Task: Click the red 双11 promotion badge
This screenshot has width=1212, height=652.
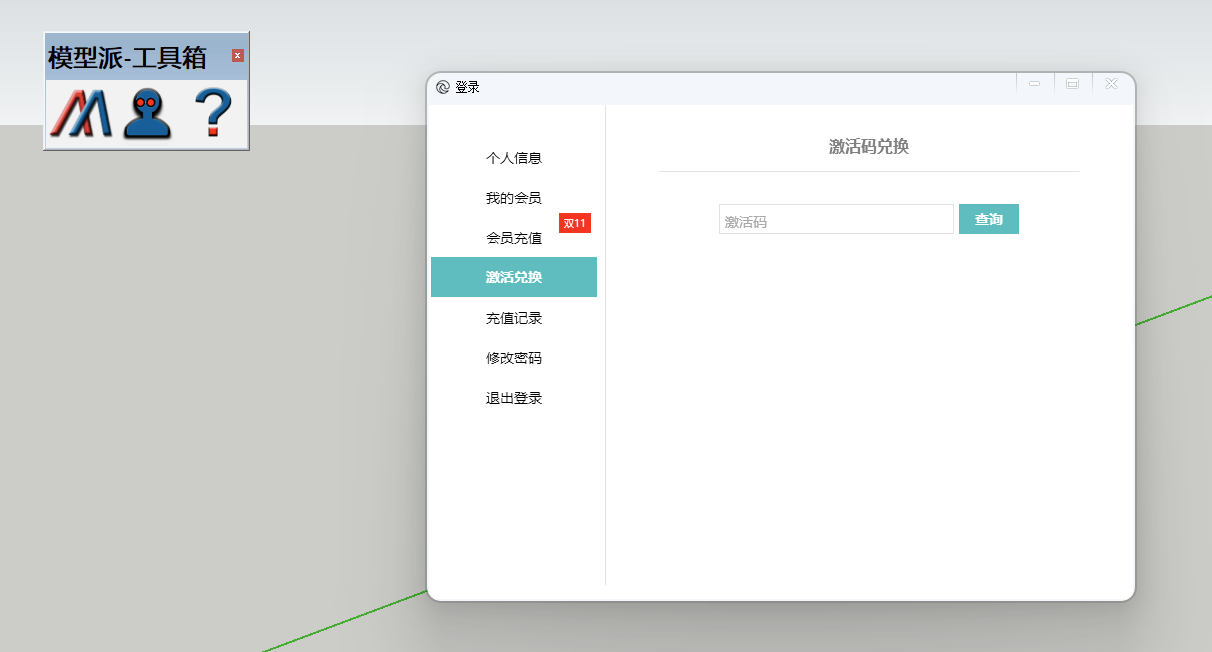Action: pos(574,223)
